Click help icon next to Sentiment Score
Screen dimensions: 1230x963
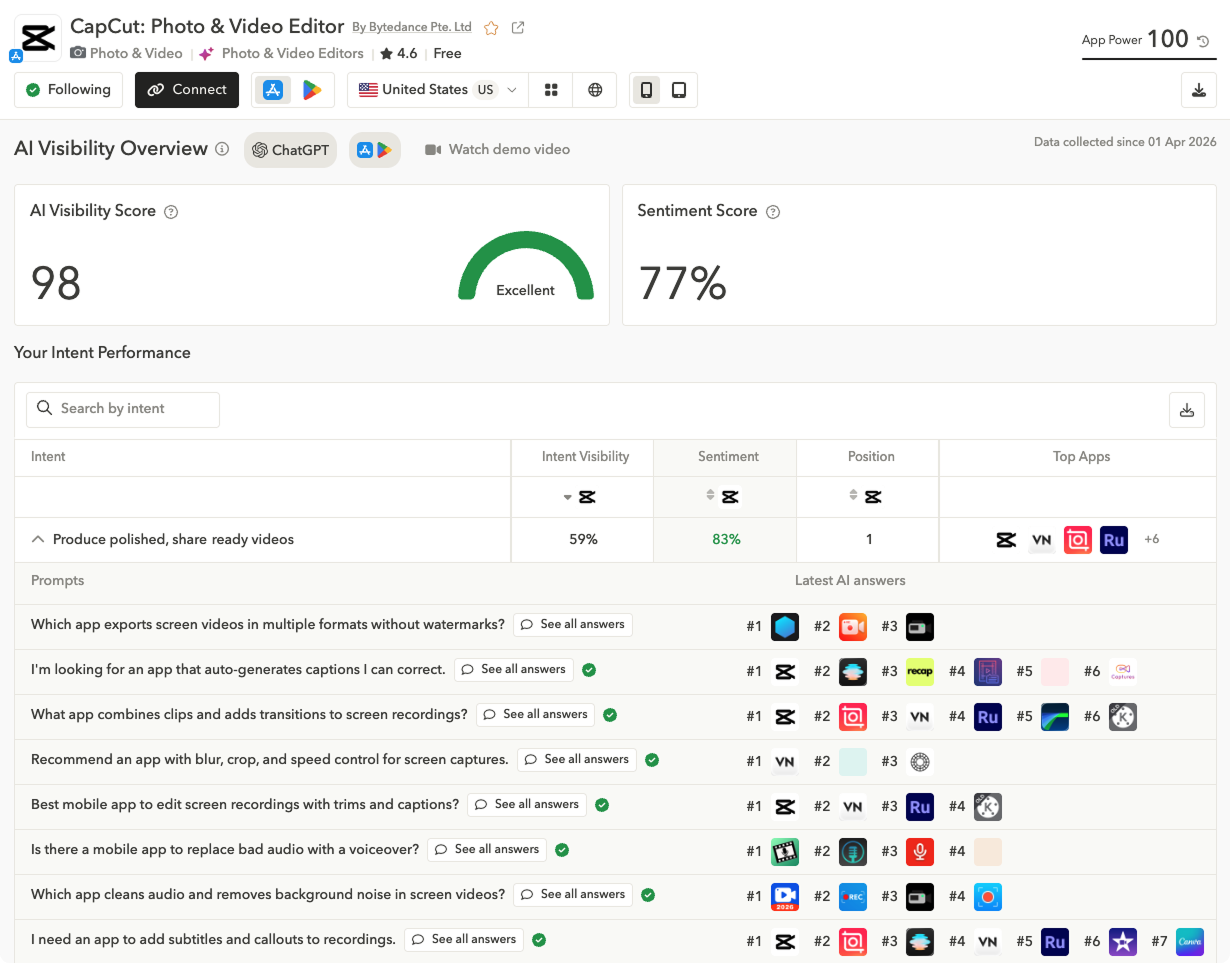tap(772, 212)
